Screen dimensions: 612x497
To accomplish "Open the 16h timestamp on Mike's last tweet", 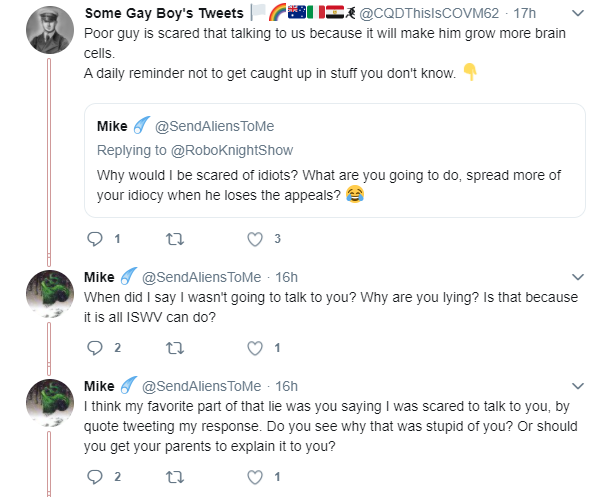I will click(286, 386).
